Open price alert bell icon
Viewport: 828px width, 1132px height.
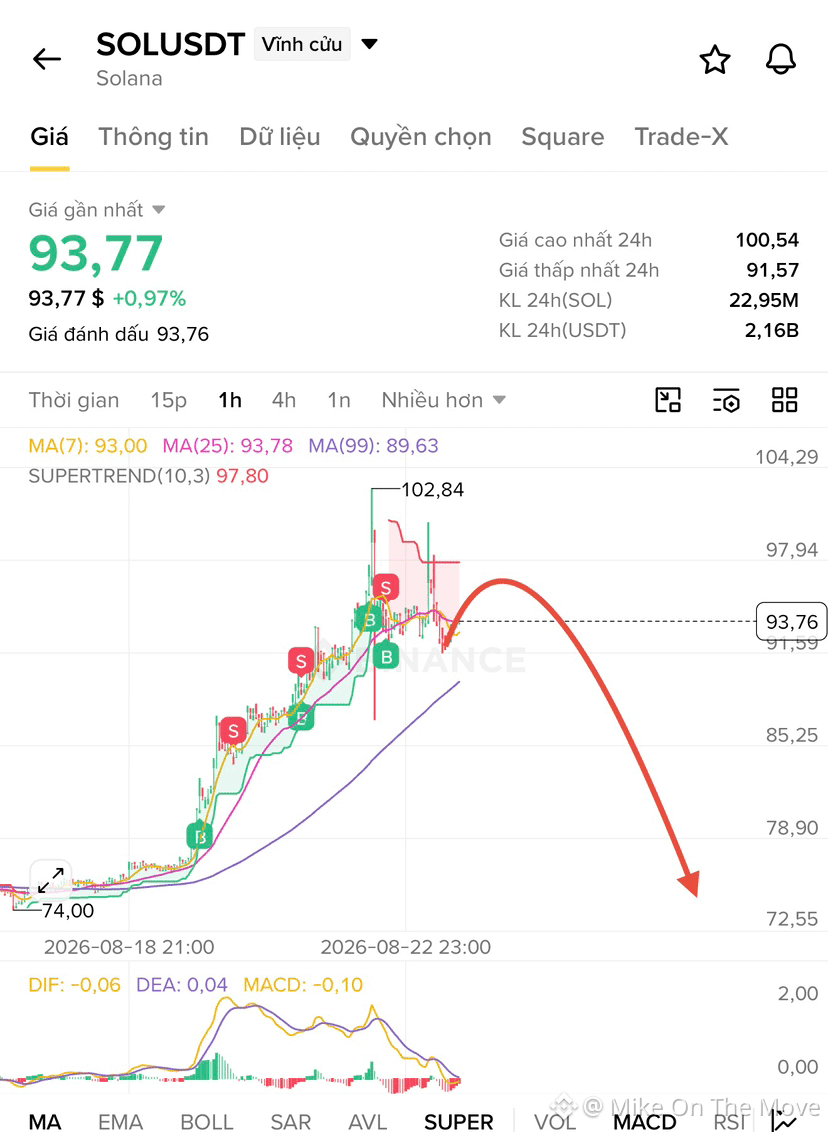pyautogui.click(x=780, y=59)
